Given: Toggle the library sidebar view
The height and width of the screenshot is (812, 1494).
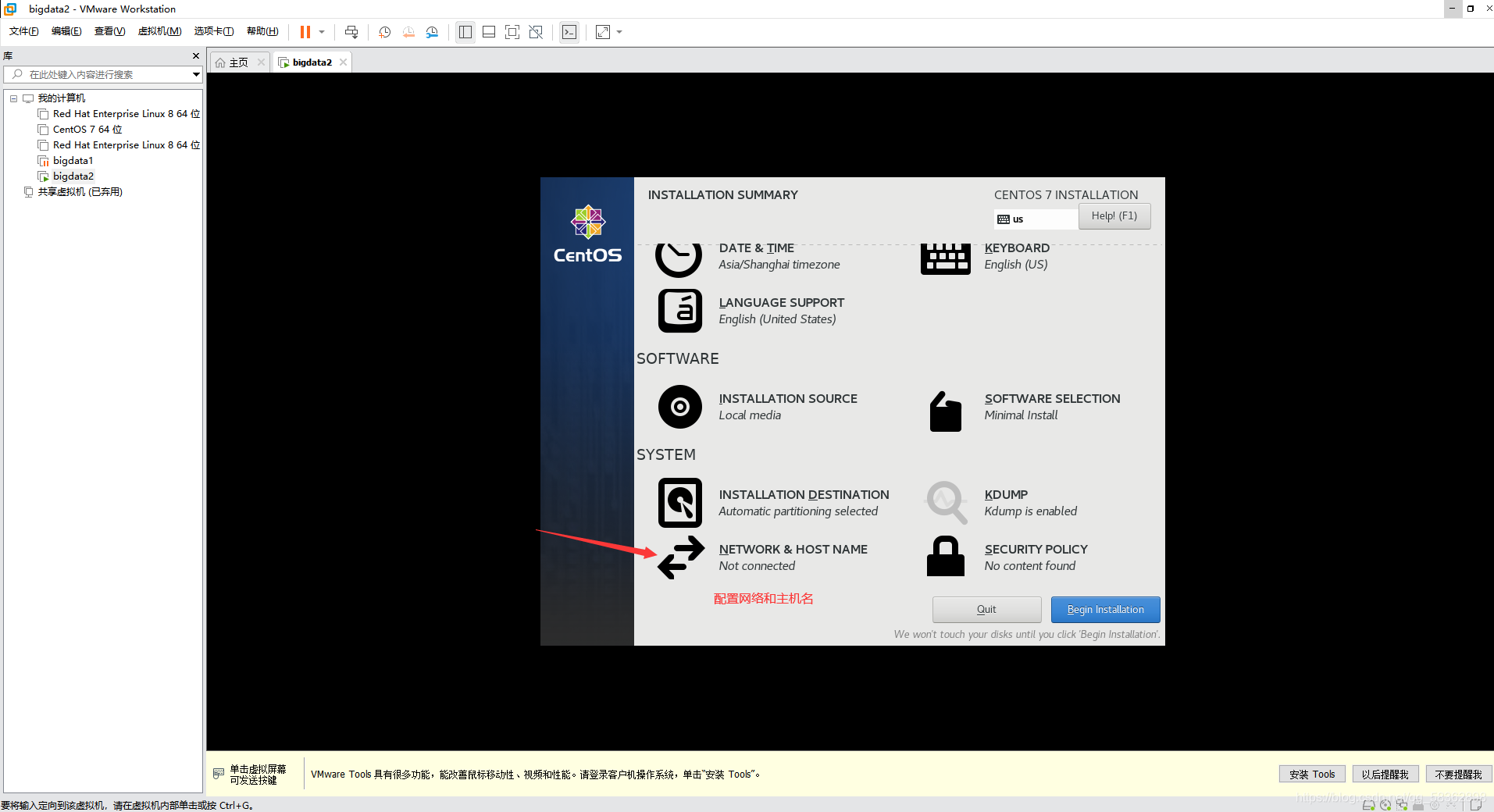Looking at the screenshot, I should coord(465,32).
